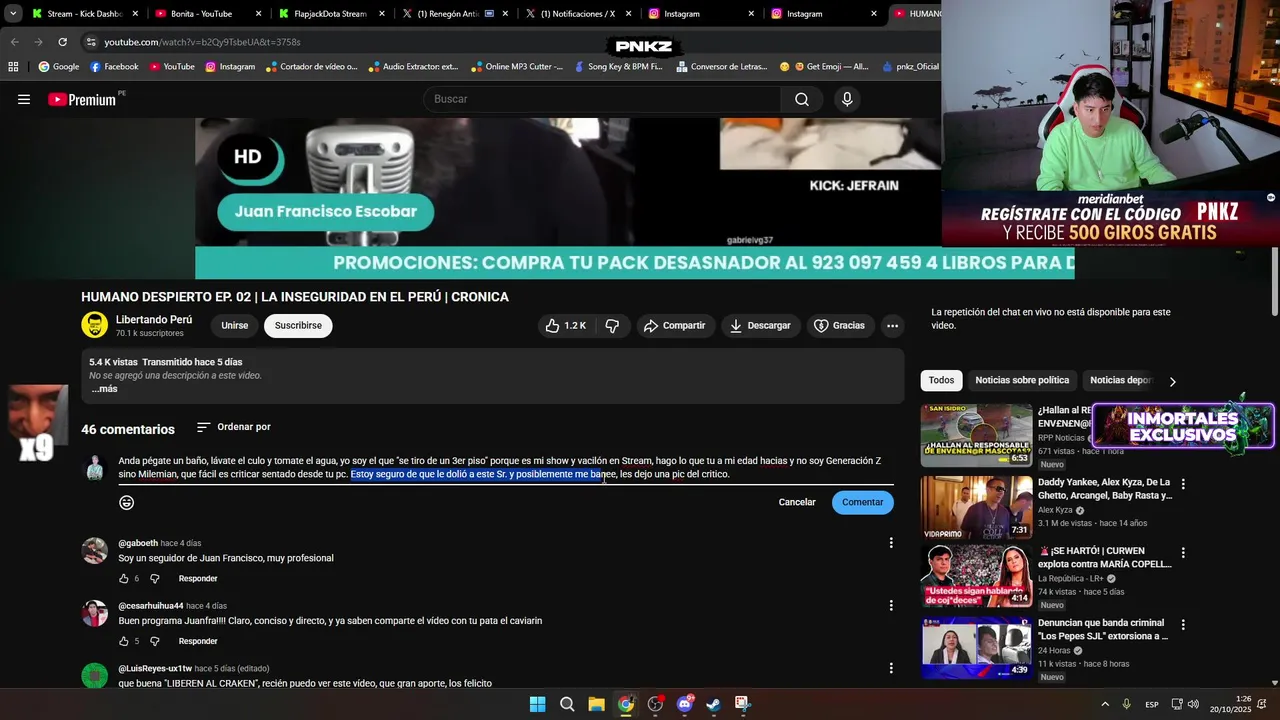The width and height of the screenshot is (1280, 720).
Task: Open File Explorer from taskbar
Action: click(x=596, y=704)
